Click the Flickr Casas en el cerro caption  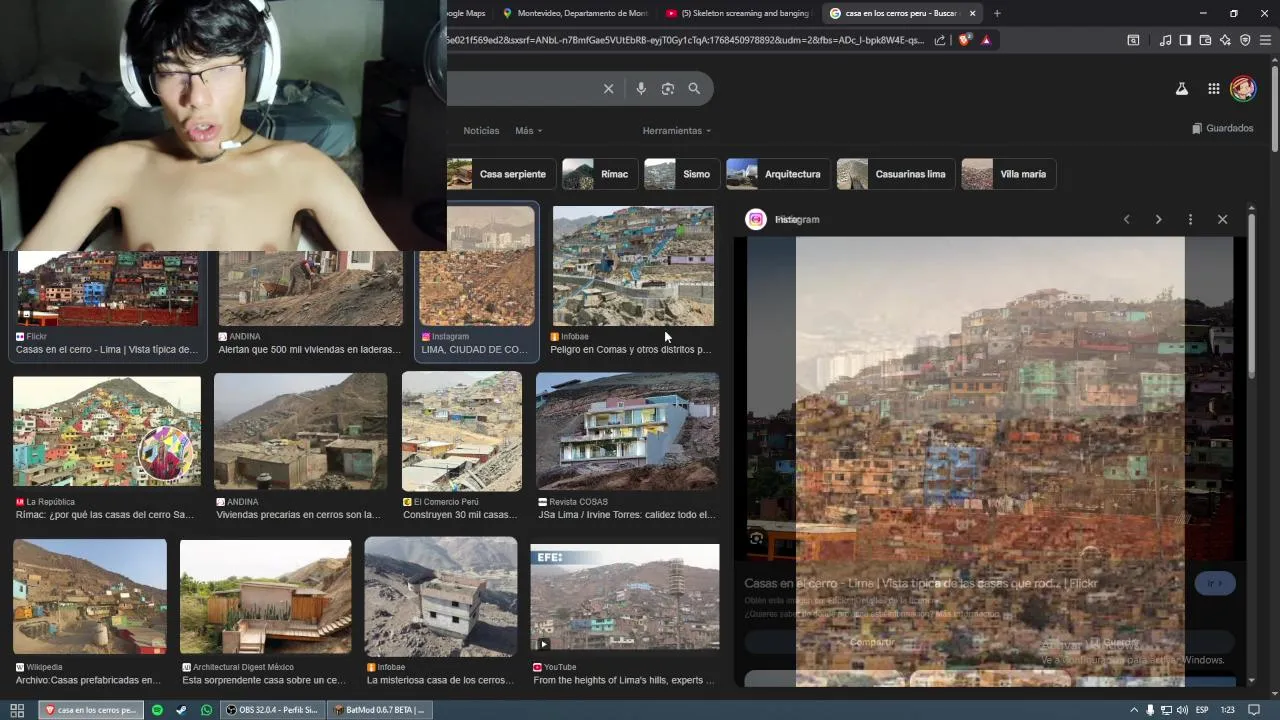coord(106,350)
